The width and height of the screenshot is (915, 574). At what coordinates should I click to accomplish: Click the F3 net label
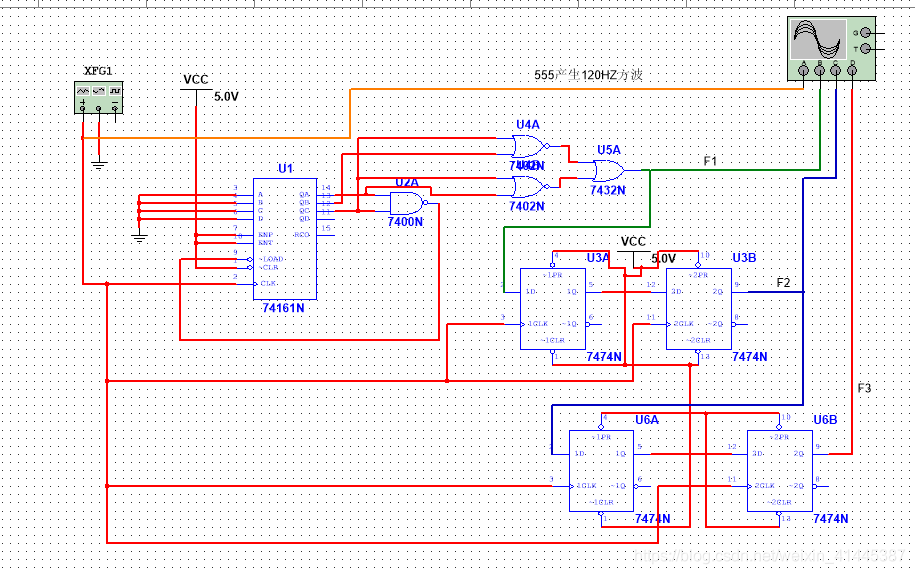click(864, 387)
